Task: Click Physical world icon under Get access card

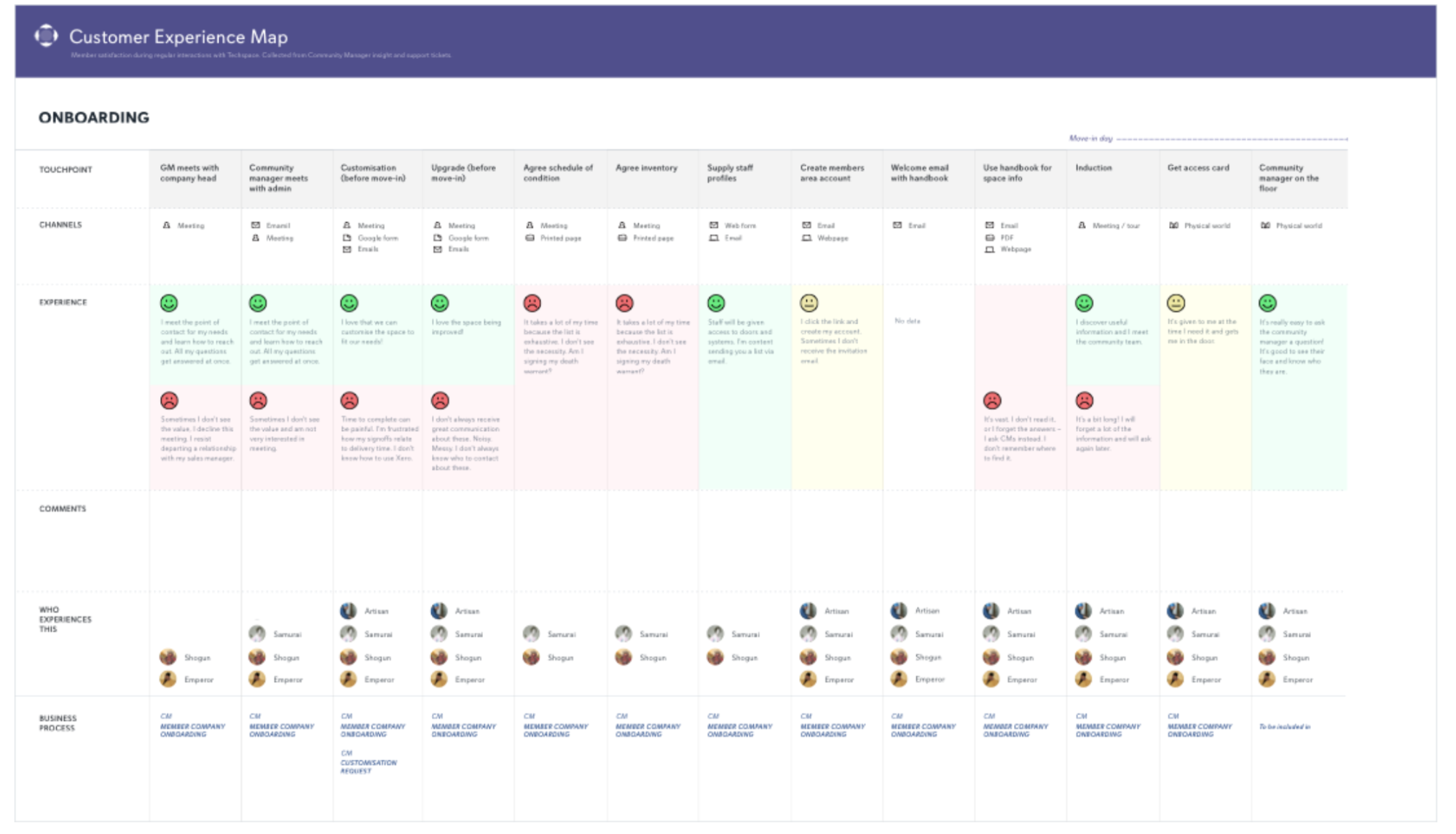Action: click(1173, 226)
